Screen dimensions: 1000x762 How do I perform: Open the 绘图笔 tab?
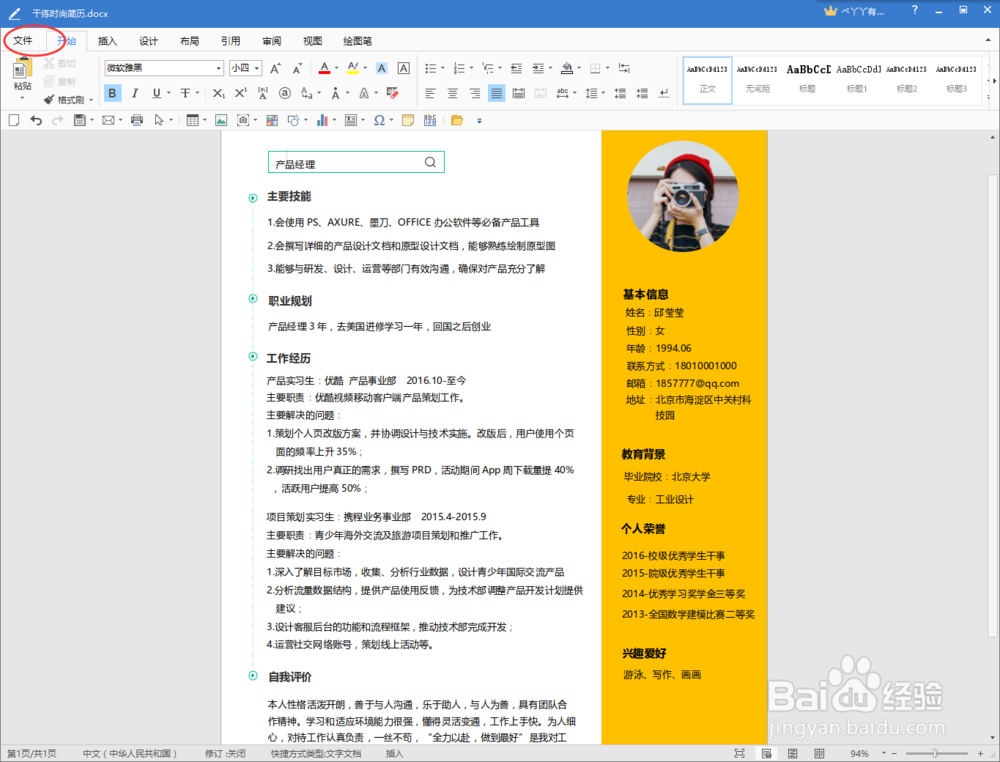coord(358,41)
